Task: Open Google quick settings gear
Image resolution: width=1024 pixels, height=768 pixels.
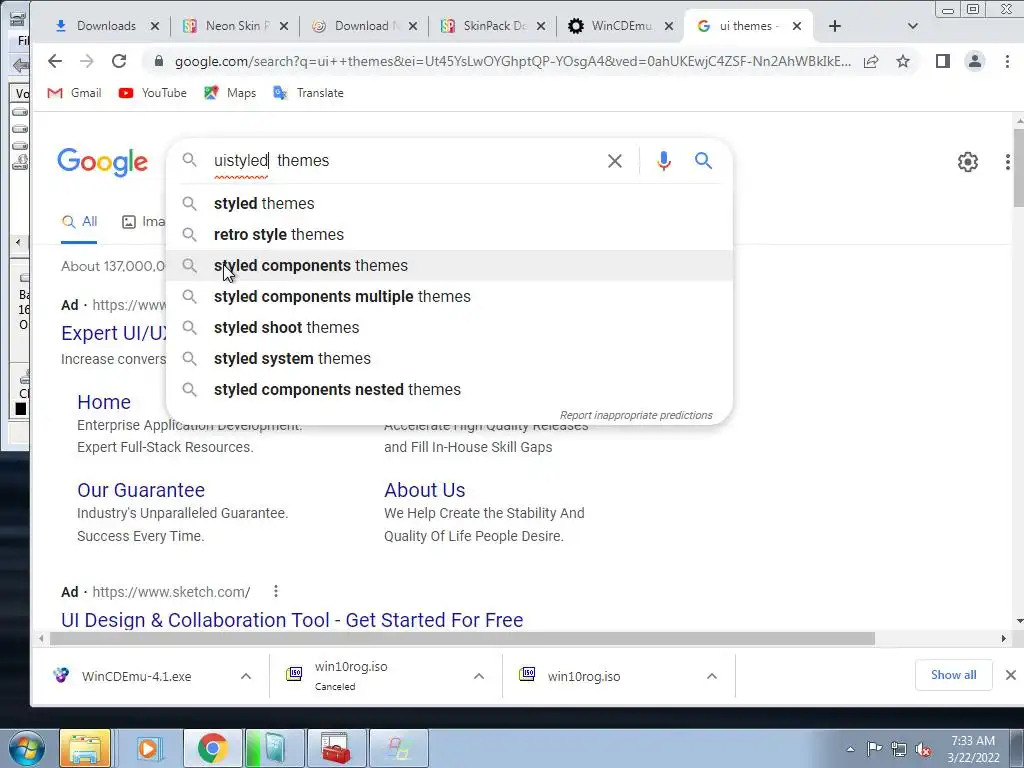Action: point(968,162)
